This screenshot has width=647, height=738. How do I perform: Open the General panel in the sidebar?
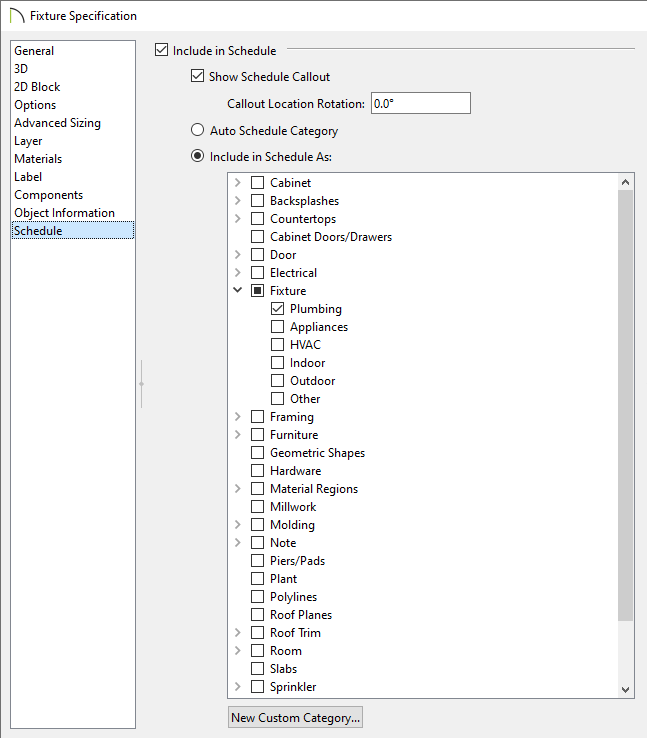click(x=34, y=51)
